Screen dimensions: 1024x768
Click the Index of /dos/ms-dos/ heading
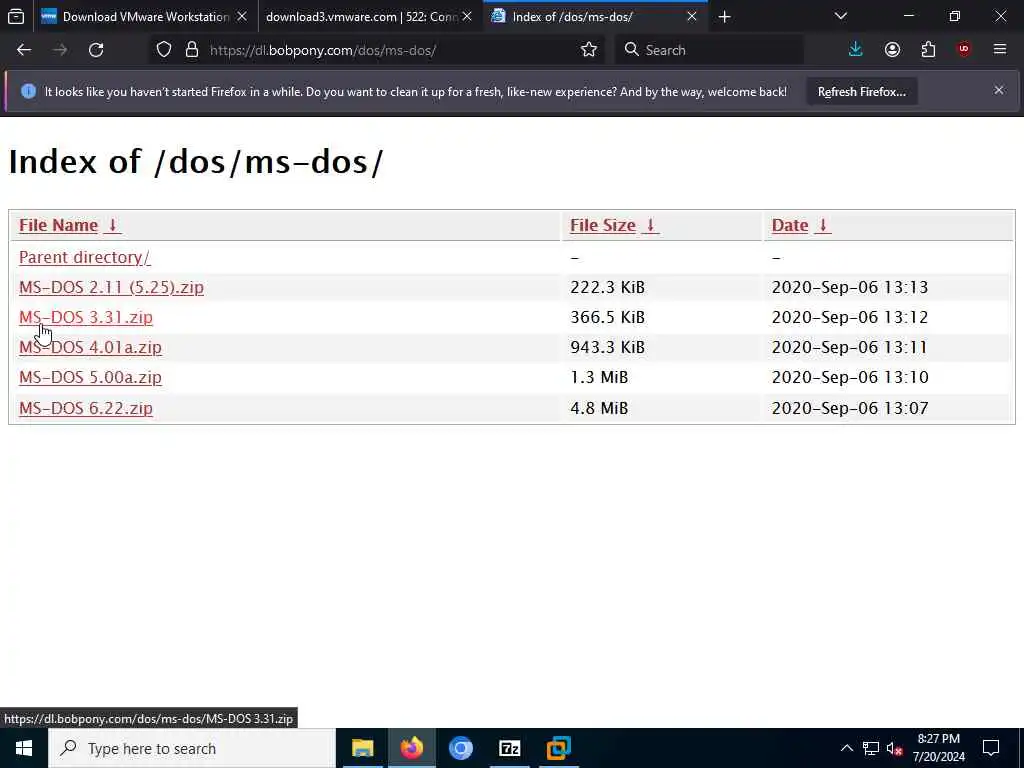coord(195,161)
